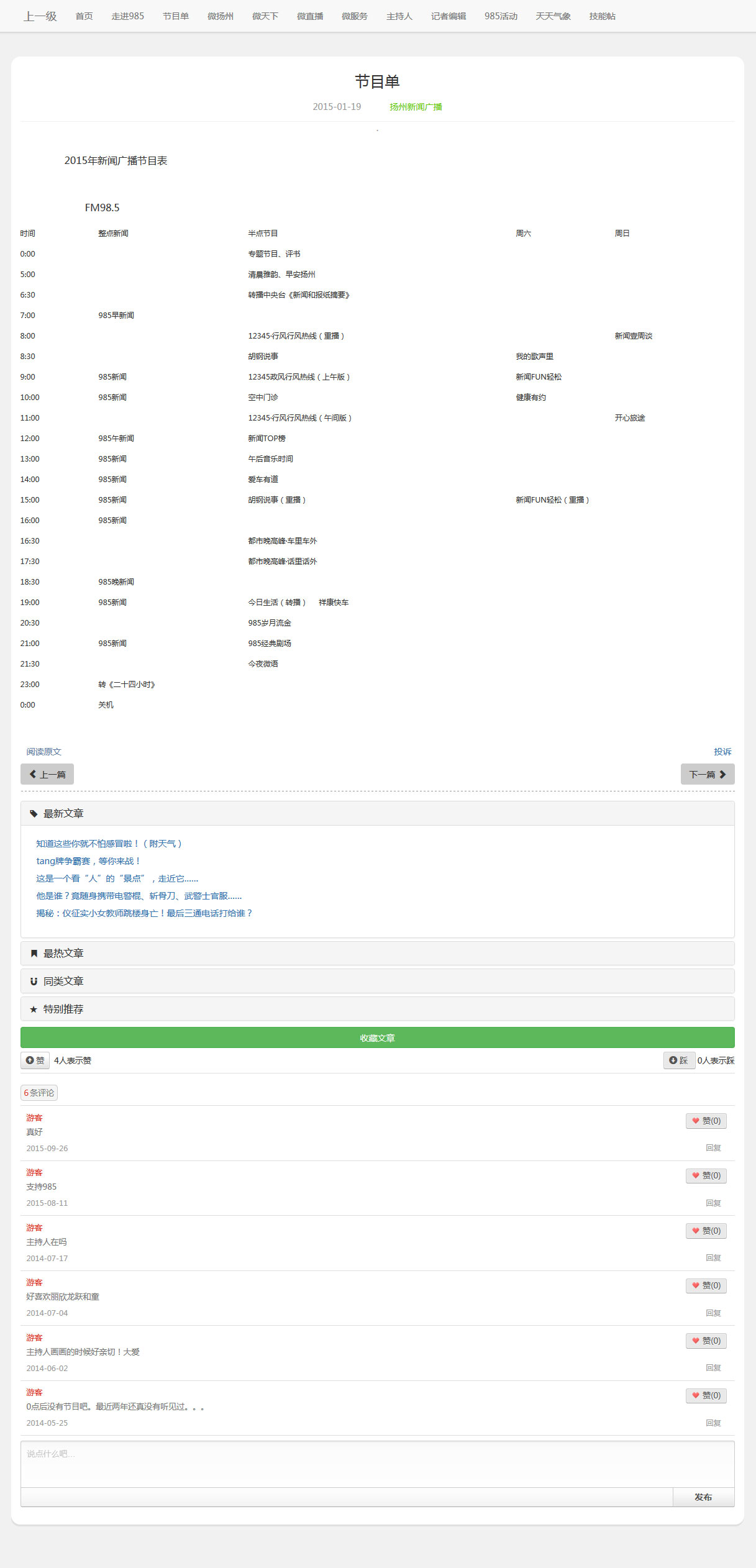Open the 首页 menu item
756x1568 pixels.
click(84, 16)
